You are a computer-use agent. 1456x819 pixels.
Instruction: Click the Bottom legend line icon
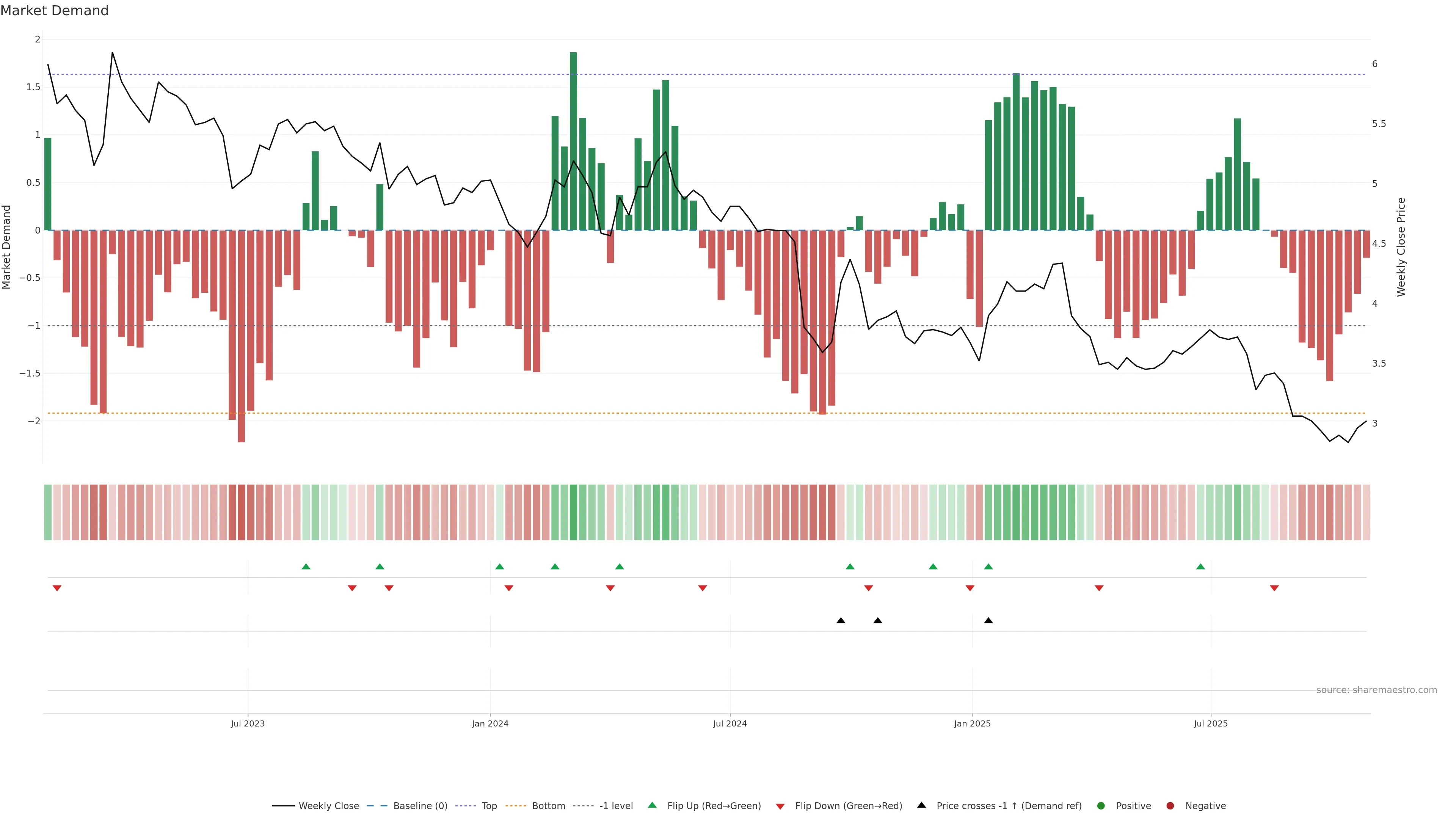(x=516, y=806)
